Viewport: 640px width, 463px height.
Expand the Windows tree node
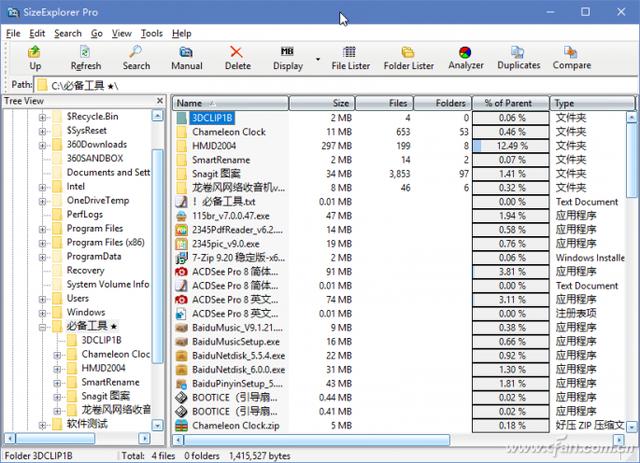tap(42, 313)
